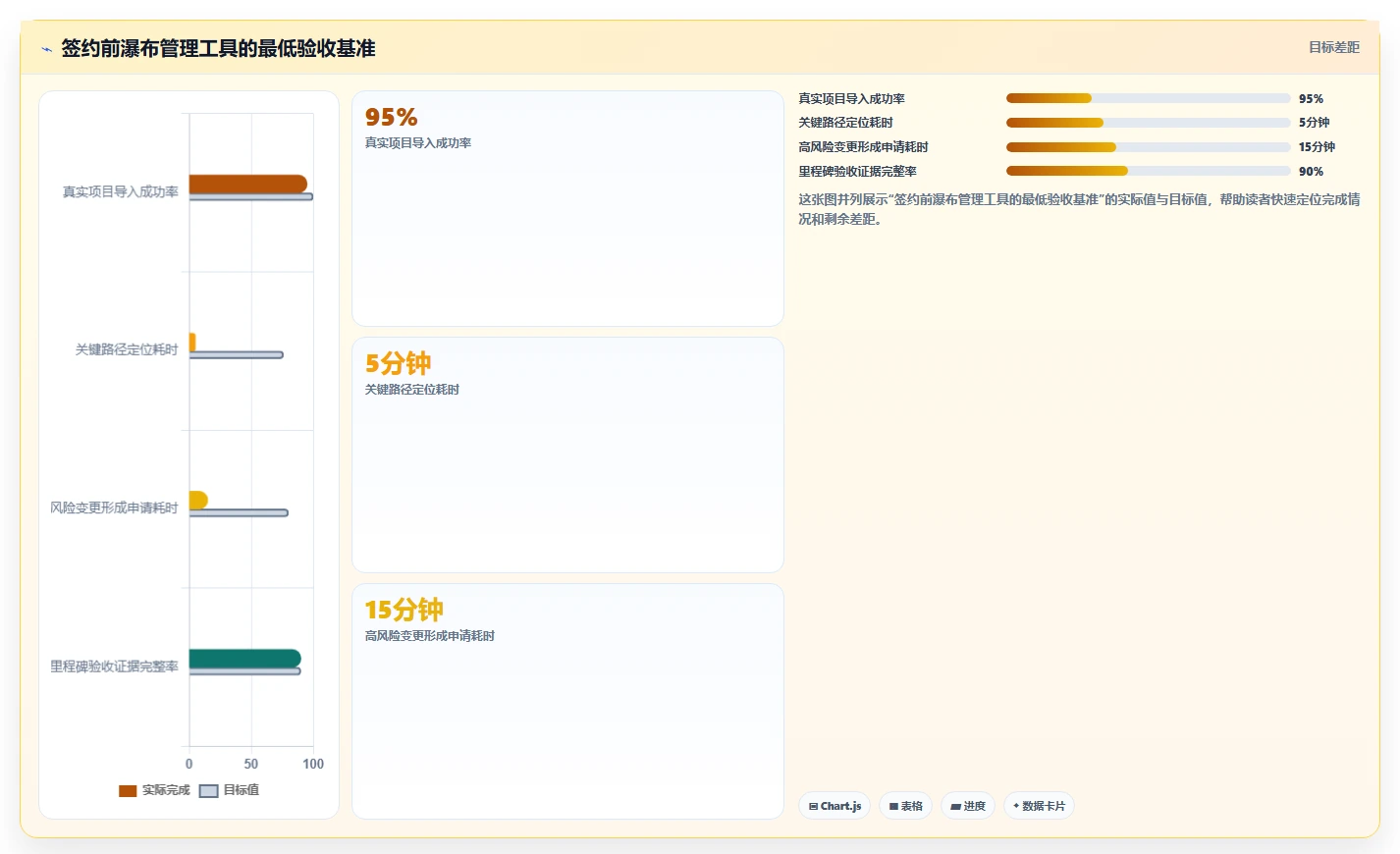Click the 关键路径定位耗时 chart axis label
Viewport: 1400px width, 854px height.
tap(127, 349)
